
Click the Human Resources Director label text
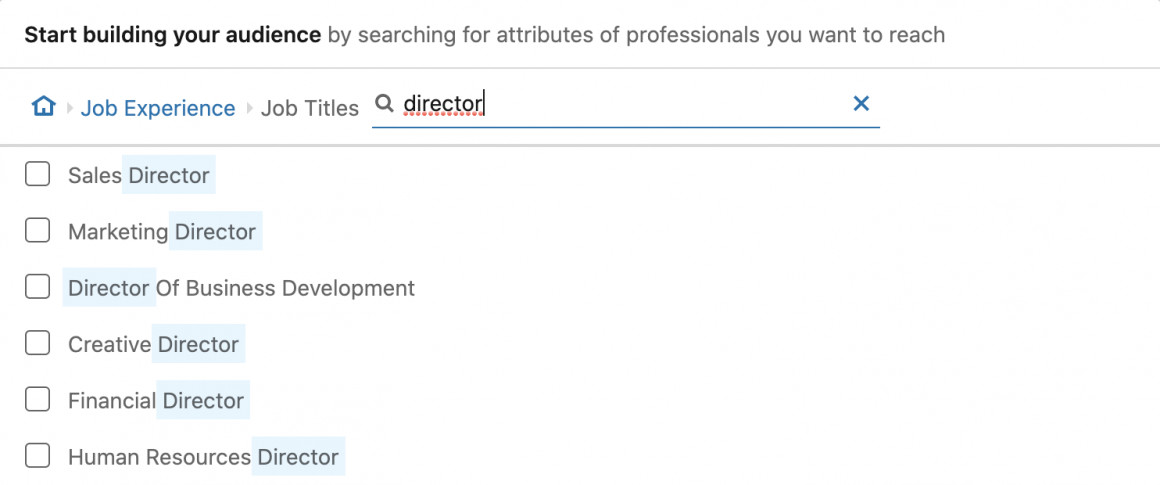tap(203, 457)
